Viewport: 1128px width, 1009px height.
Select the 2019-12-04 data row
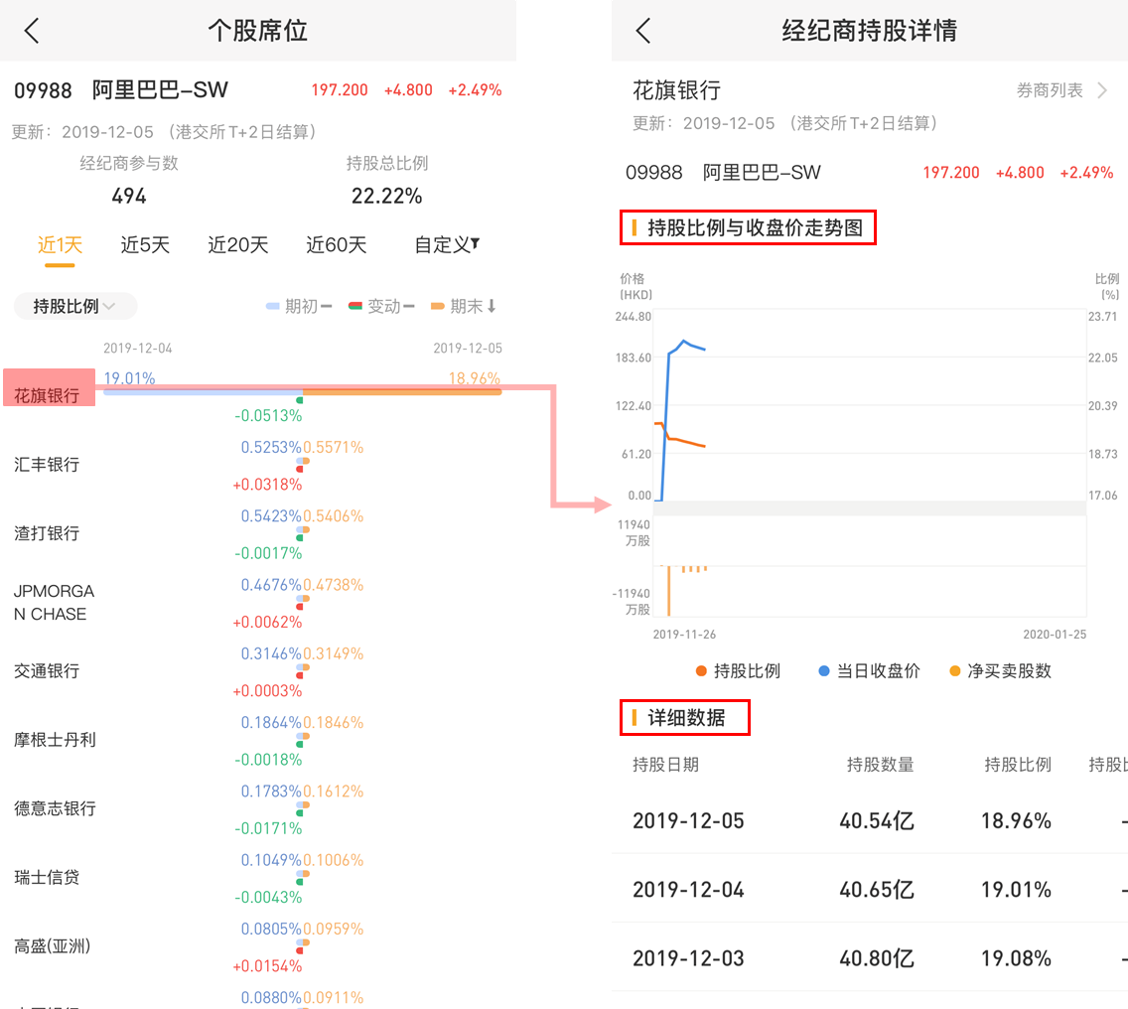coord(870,890)
